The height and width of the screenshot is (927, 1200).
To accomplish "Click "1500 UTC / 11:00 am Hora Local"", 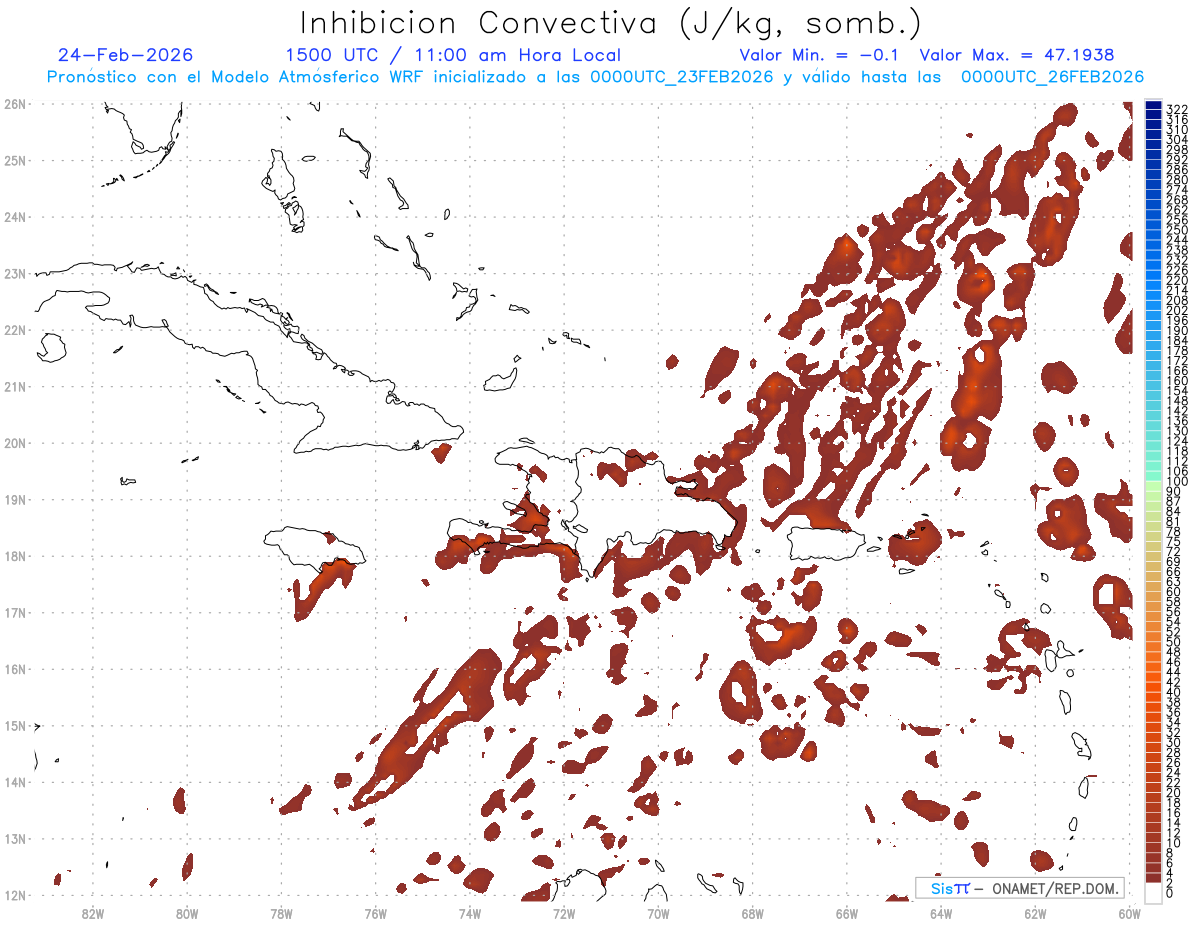I will click(453, 55).
